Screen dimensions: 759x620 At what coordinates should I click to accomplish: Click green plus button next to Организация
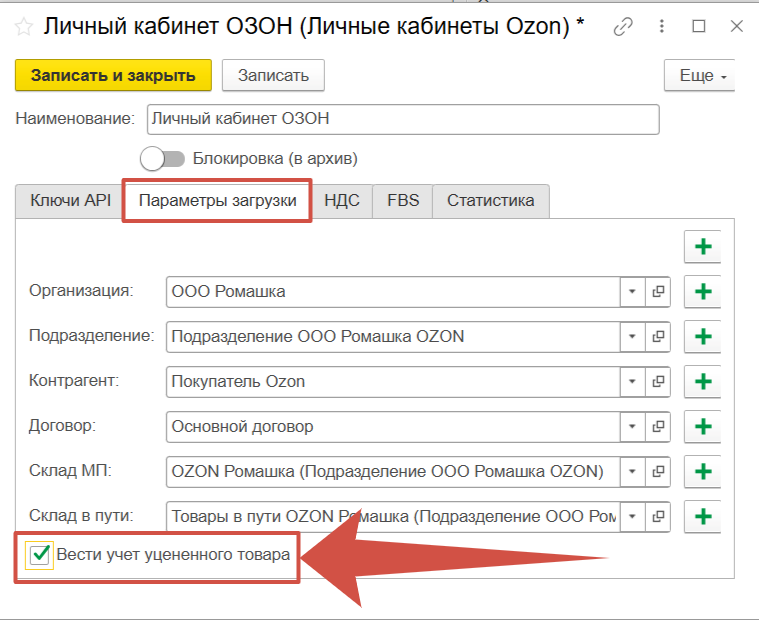click(x=702, y=292)
